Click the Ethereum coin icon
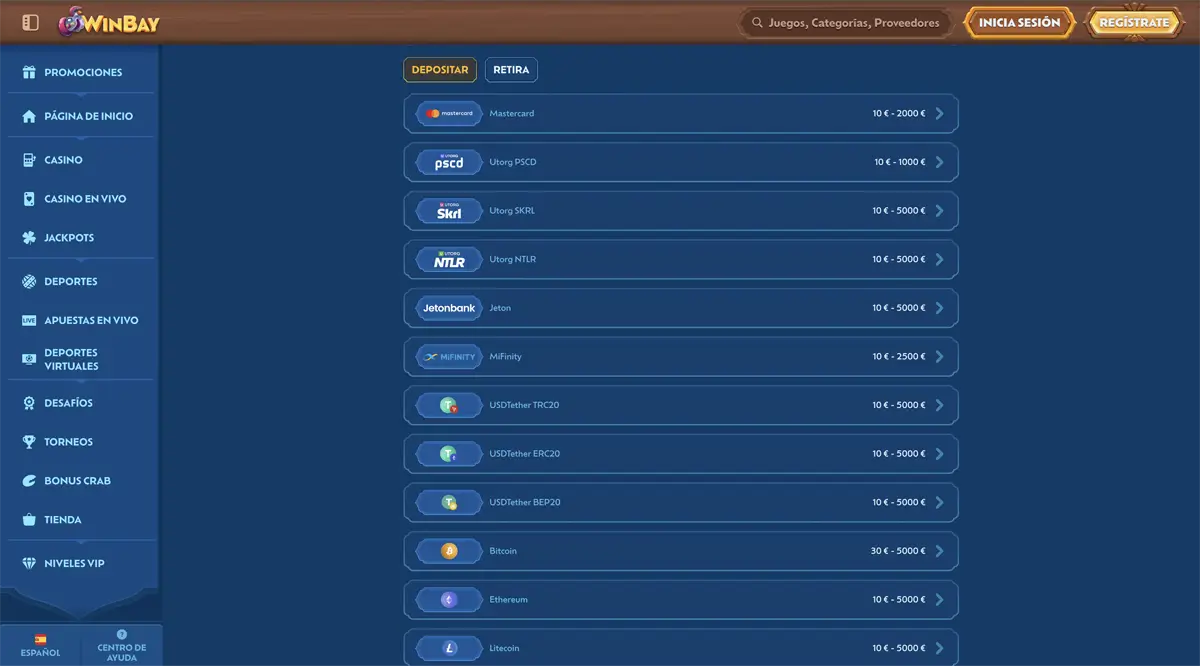Viewport: 1200px width, 666px height. [x=449, y=600]
